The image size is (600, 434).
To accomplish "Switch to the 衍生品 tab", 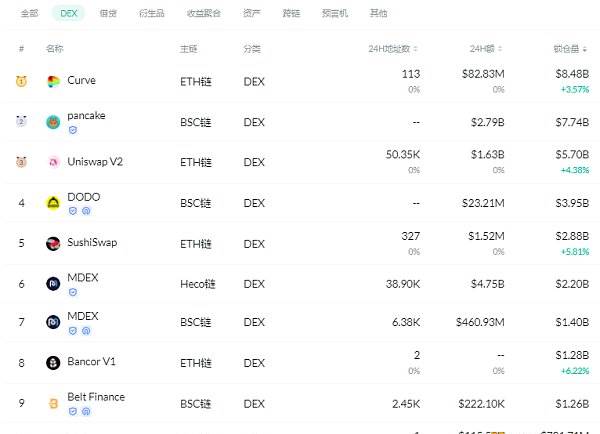I will point(152,13).
